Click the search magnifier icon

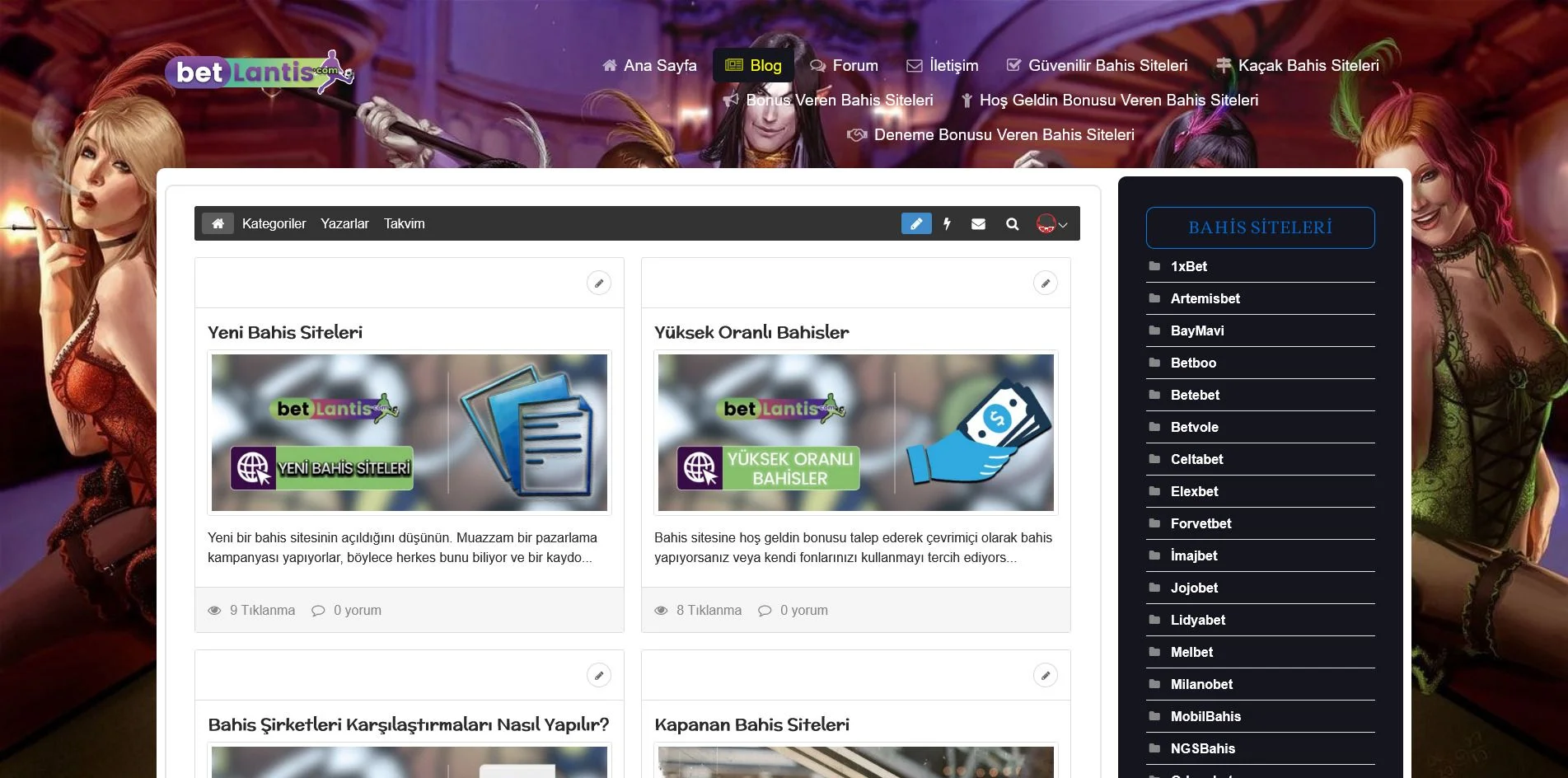pos(1013,223)
